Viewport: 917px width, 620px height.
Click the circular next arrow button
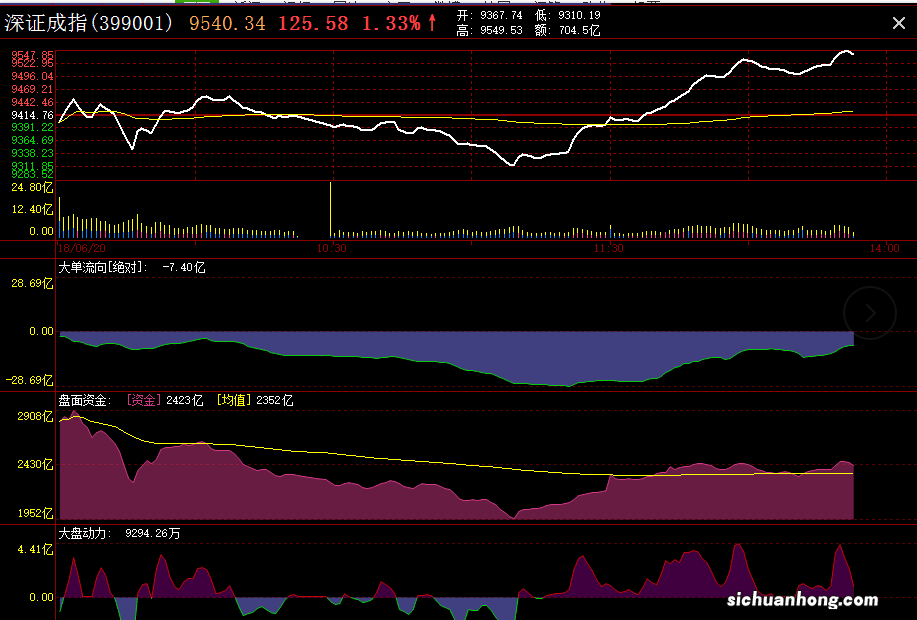click(870, 313)
